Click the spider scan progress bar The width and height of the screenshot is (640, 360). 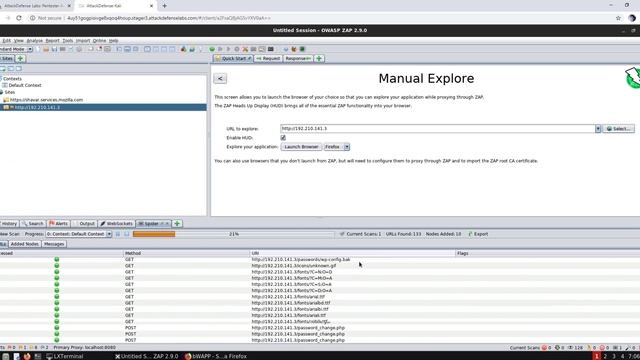coord(233,234)
